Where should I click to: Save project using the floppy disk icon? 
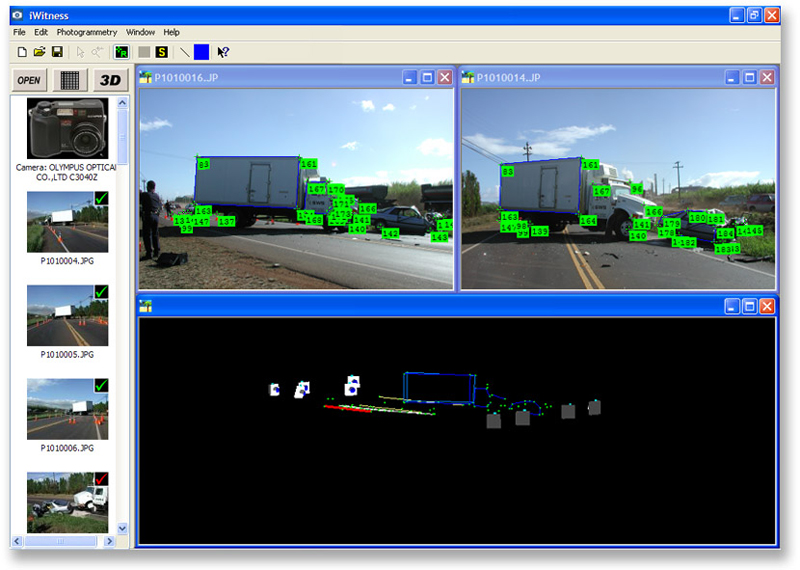coord(57,52)
